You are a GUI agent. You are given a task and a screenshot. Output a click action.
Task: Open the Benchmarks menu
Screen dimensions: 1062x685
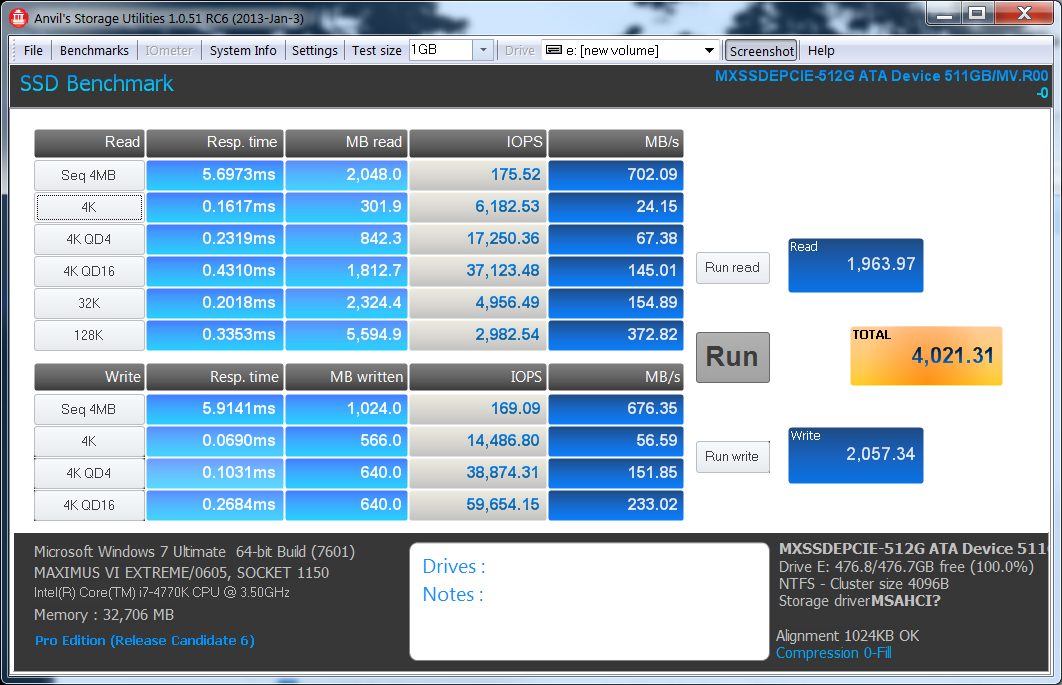pyautogui.click(x=94, y=50)
